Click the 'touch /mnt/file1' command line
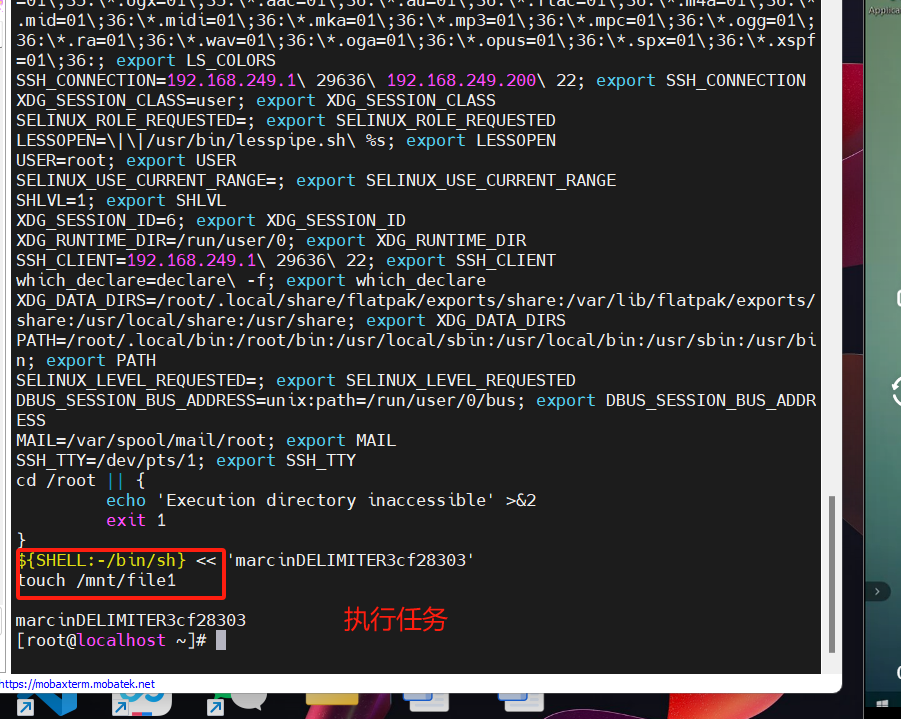The image size is (901, 719). tap(96, 580)
